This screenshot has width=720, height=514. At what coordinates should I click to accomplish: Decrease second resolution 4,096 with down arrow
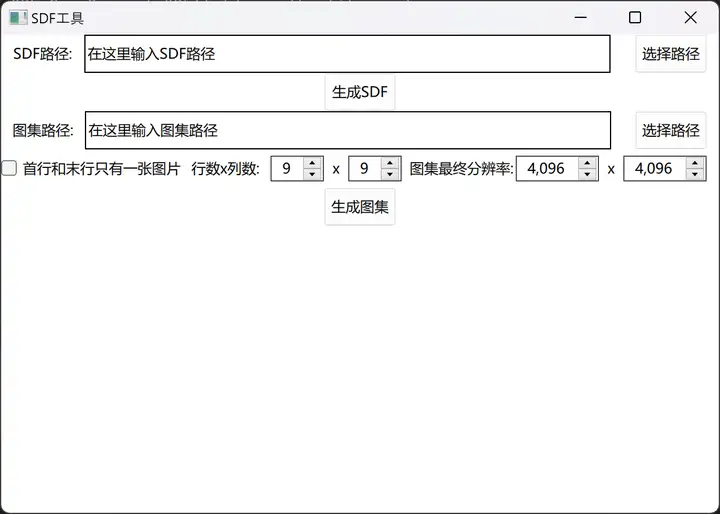point(695,174)
